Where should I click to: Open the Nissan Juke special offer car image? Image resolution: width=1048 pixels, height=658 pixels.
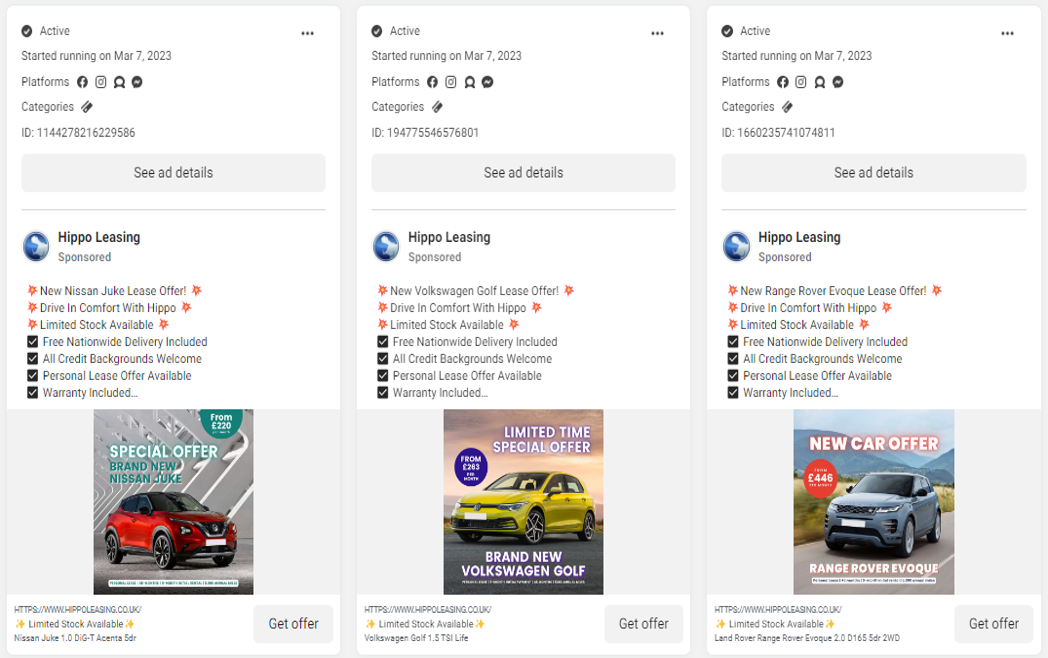pyautogui.click(x=173, y=502)
